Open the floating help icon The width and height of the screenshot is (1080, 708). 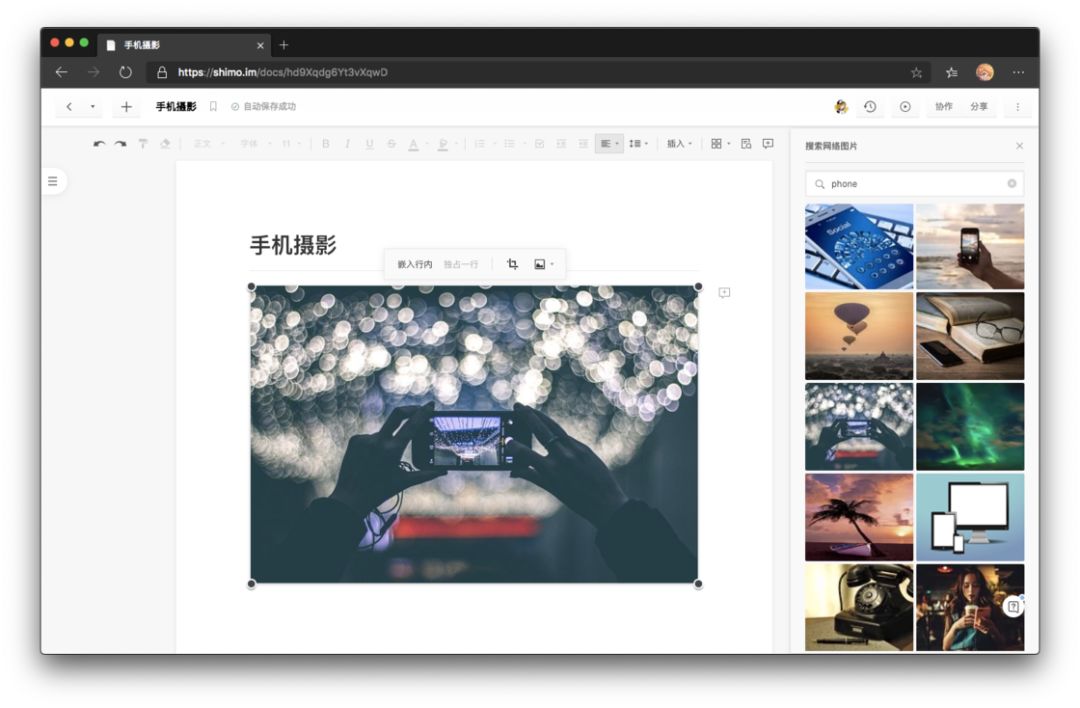[x=1013, y=606]
